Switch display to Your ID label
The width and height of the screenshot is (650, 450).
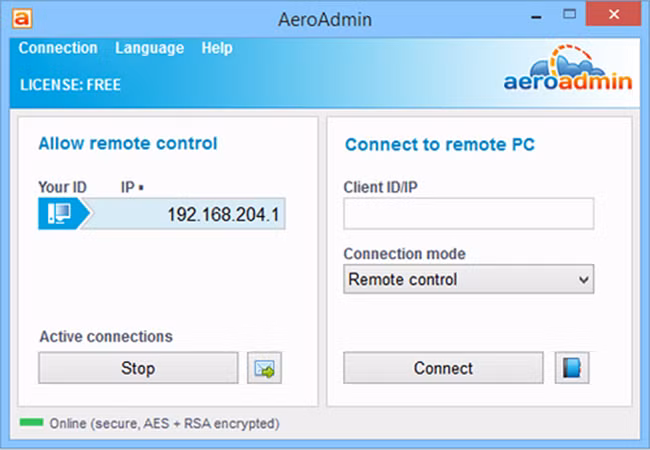click(x=62, y=187)
